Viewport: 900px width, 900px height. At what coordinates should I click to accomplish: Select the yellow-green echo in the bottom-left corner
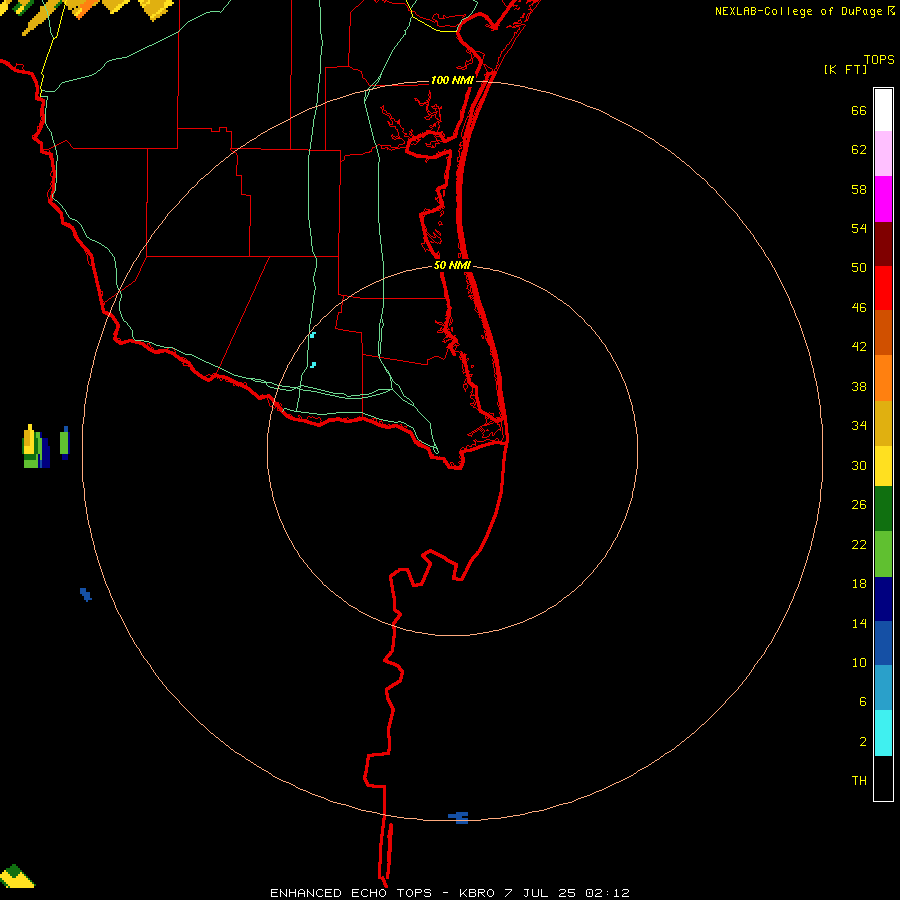click(x=17, y=876)
